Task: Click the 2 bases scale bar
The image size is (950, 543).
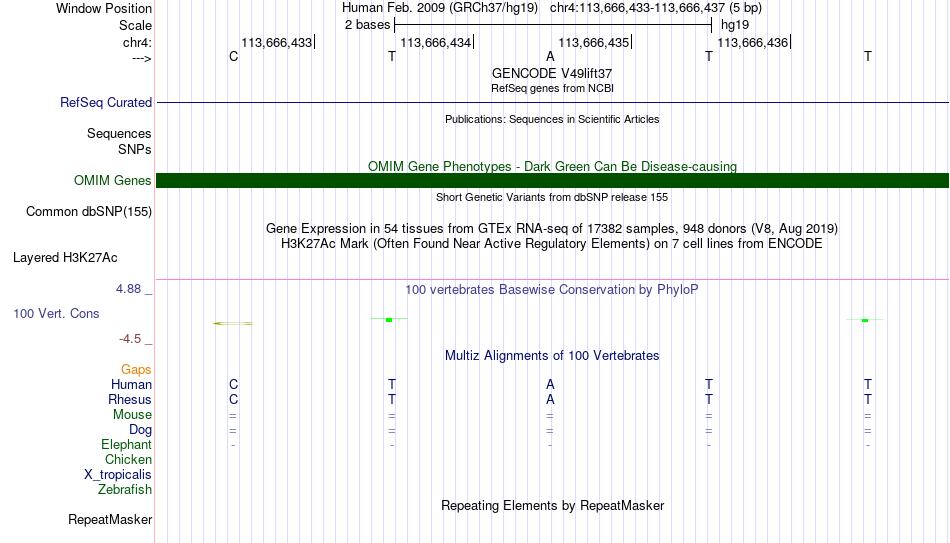Action: pyautogui.click(x=553, y=25)
